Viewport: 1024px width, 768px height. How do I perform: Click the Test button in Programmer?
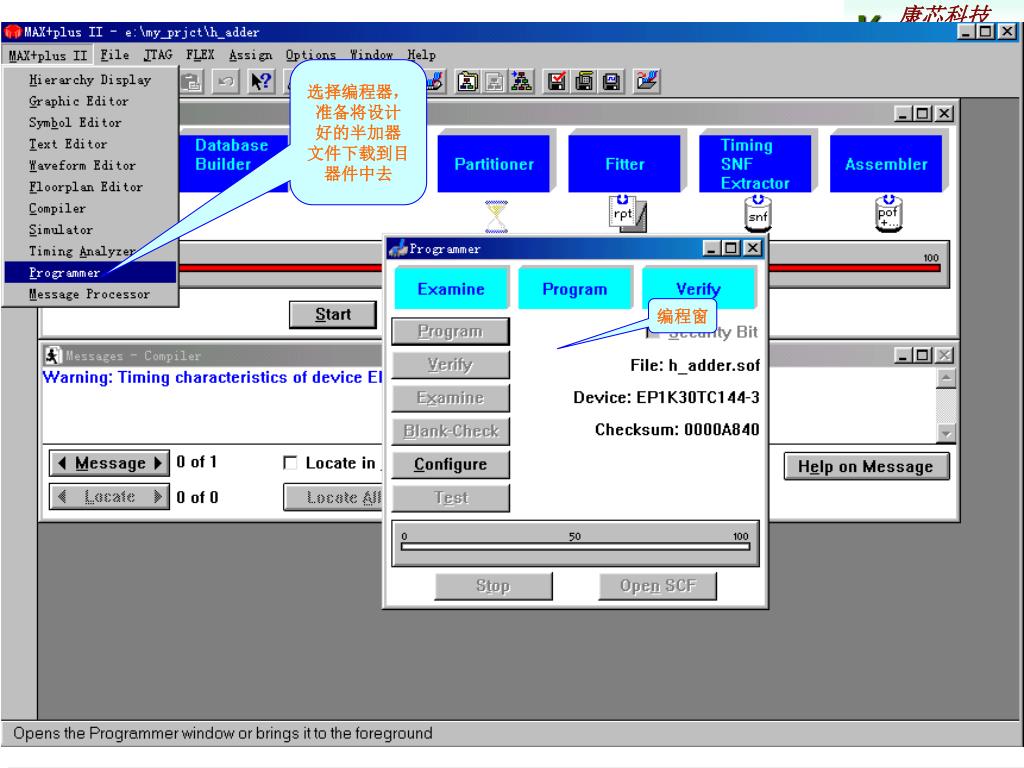[451, 498]
